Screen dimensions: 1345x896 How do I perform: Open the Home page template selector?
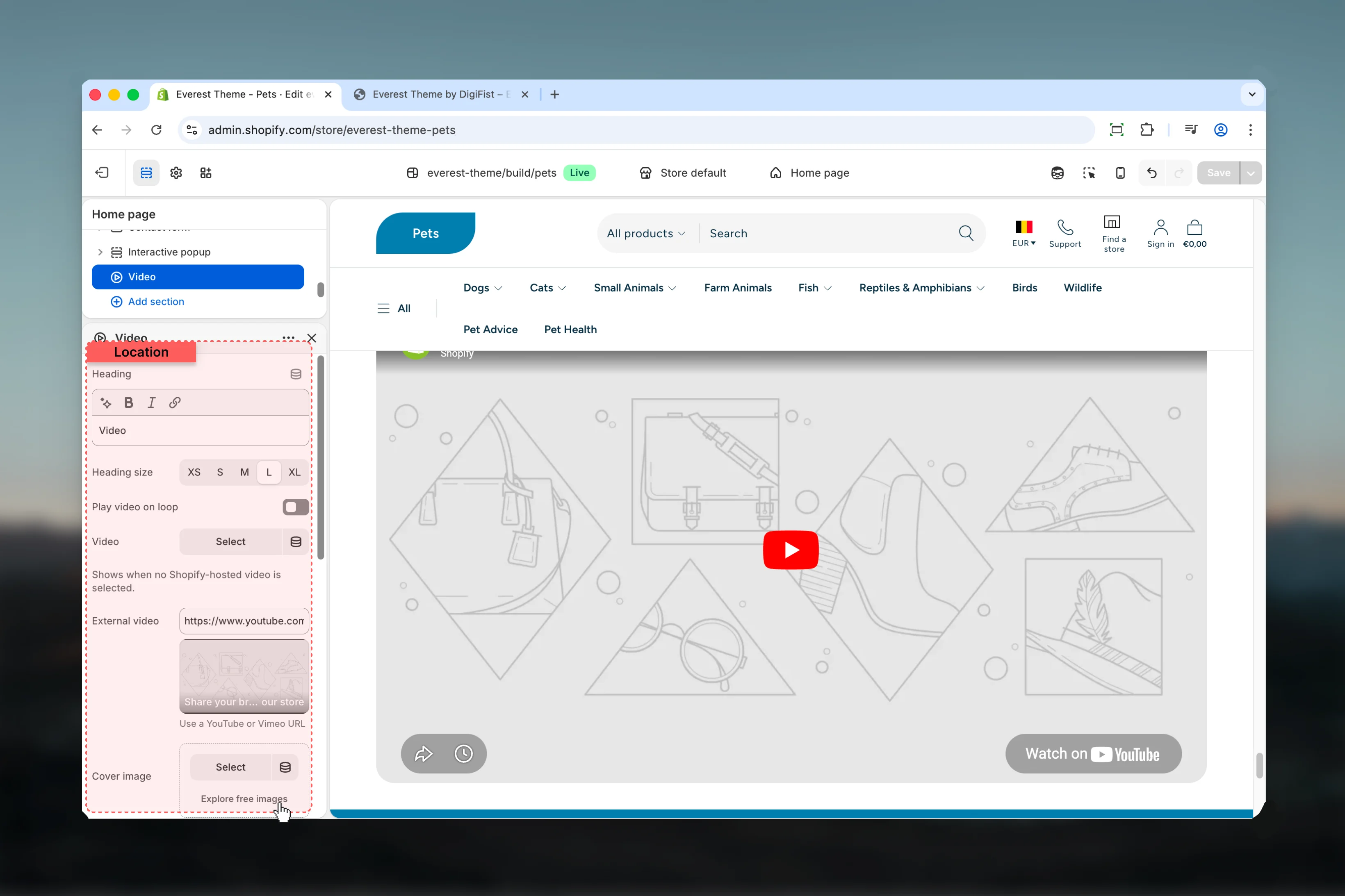coord(809,173)
